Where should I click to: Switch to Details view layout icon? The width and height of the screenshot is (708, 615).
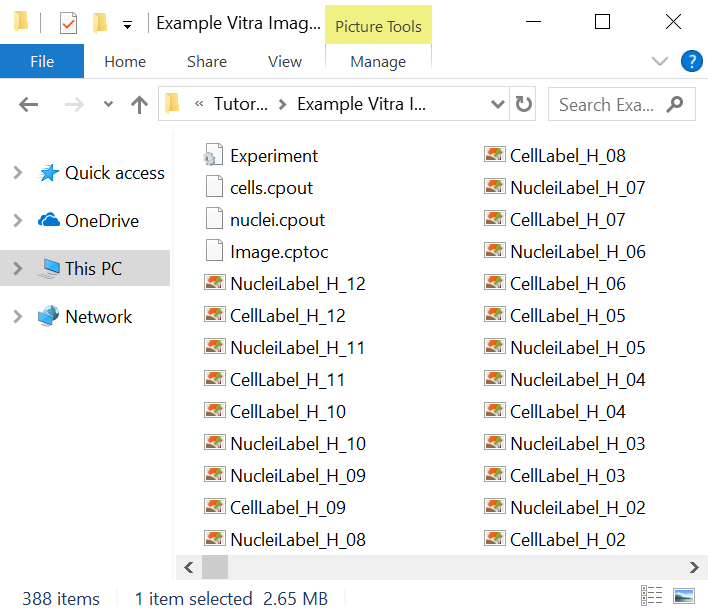652,596
